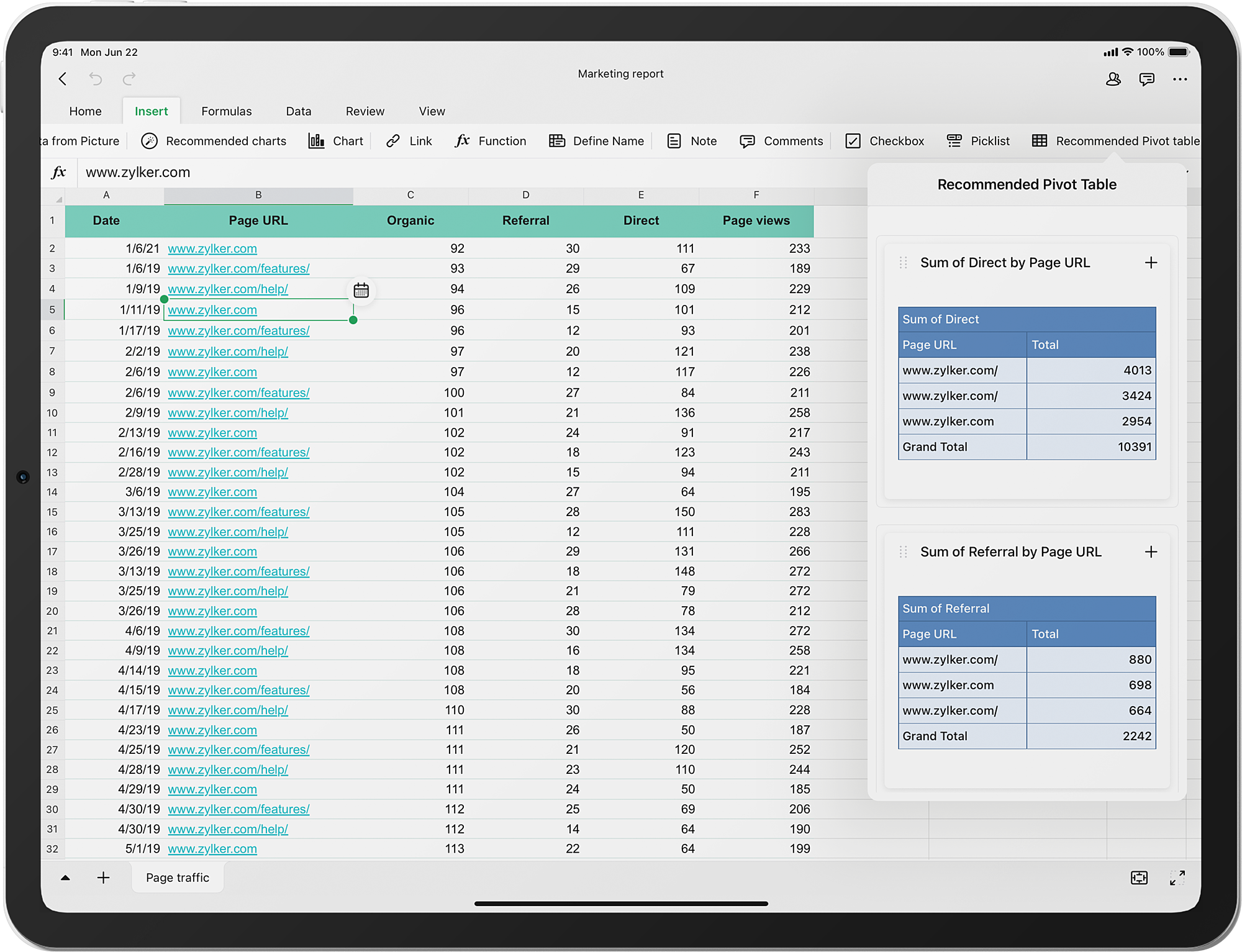The width and height of the screenshot is (1242, 952).
Task: Add a new sheet with the plus button
Action: (x=103, y=877)
